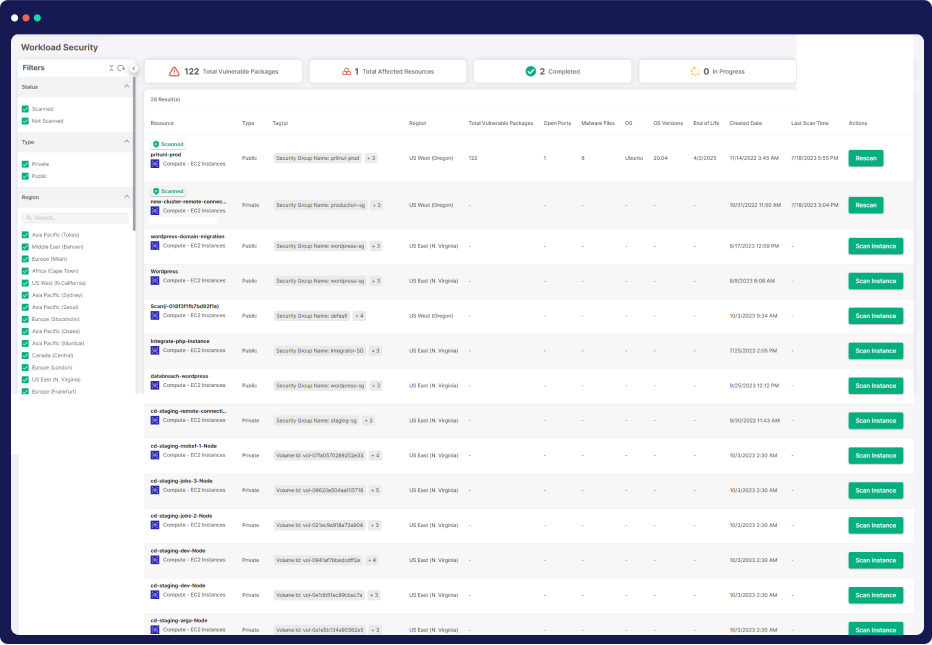Viewport: 932px width, 645px height.
Task: Click the refresh filters icon
Action: point(121,68)
